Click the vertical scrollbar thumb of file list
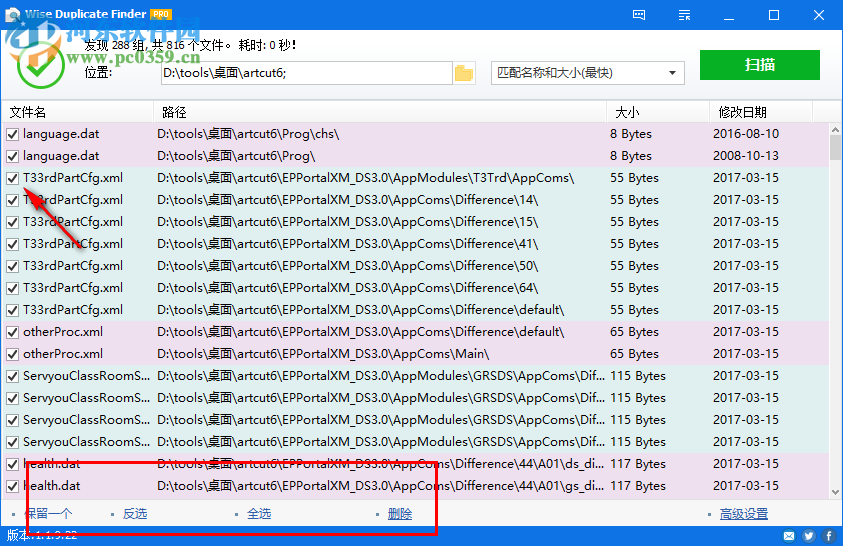 pyautogui.click(x=835, y=147)
